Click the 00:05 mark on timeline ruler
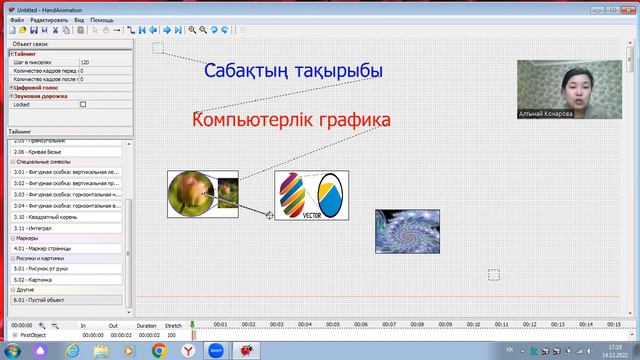This screenshot has width=640, height=360. [x=333, y=324]
